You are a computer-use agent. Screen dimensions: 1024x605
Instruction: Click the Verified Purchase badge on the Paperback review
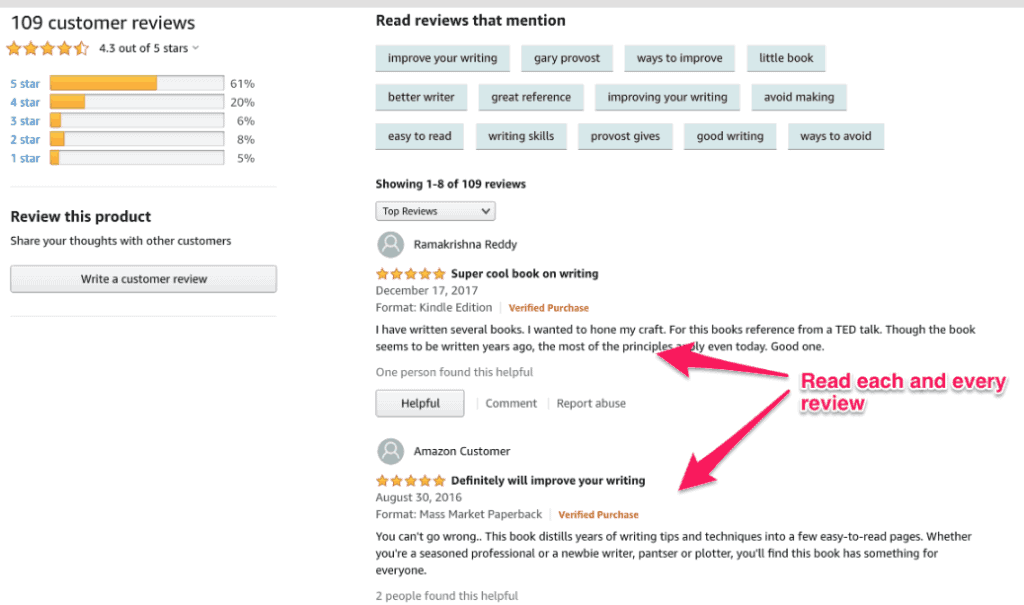click(x=598, y=514)
